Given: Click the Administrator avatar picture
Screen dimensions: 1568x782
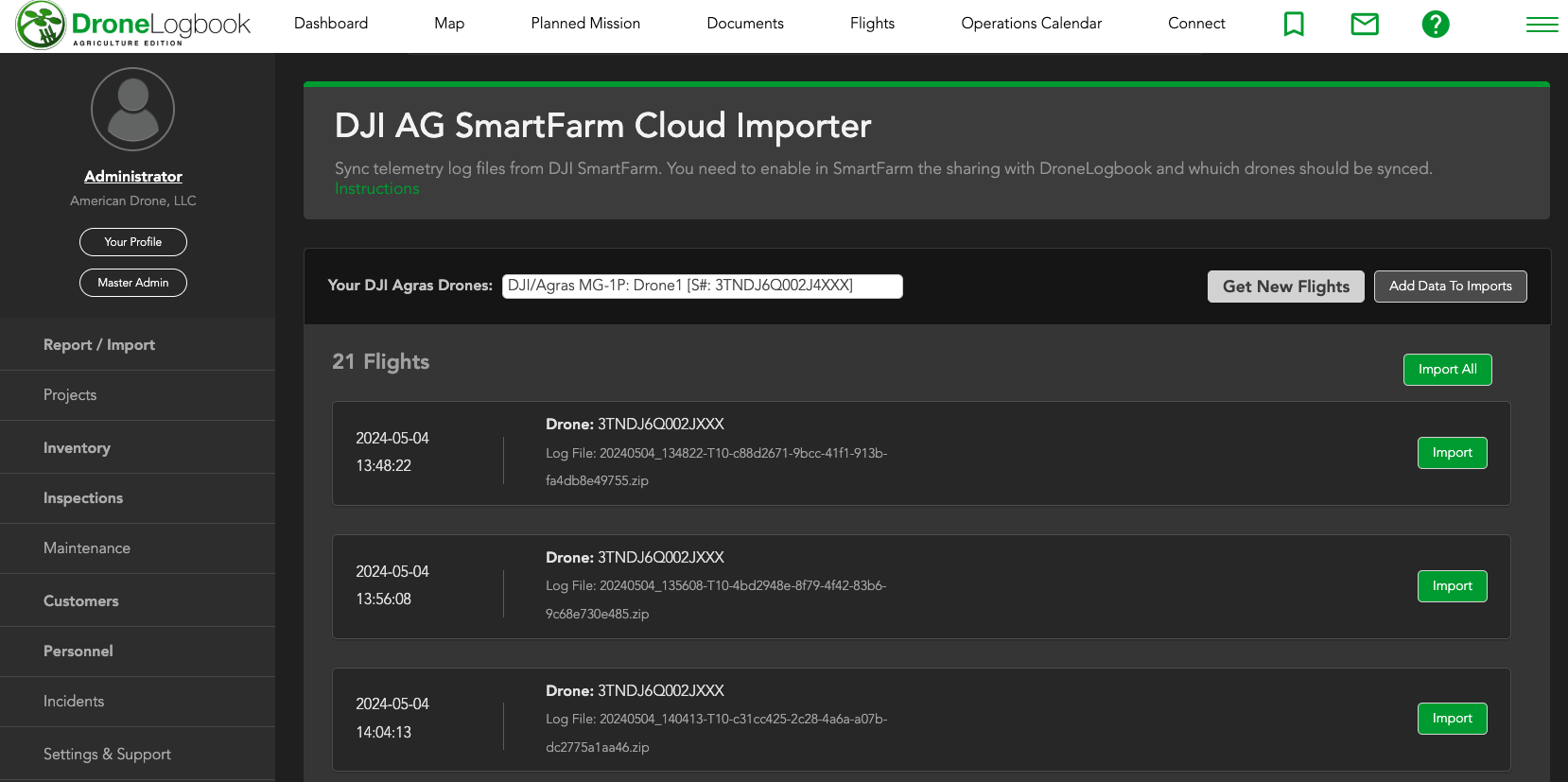Looking at the screenshot, I should pyautogui.click(x=133, y=110).
